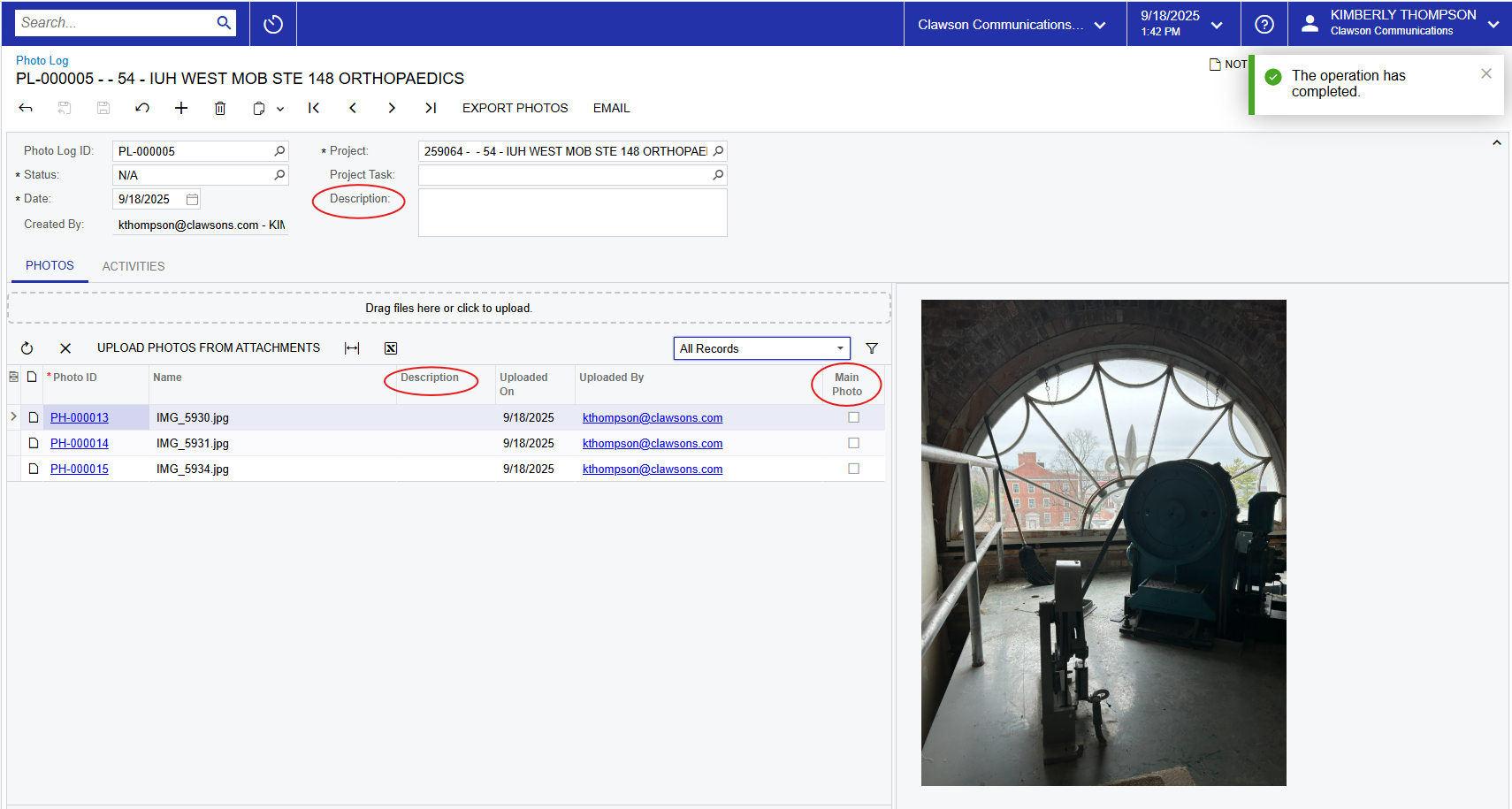Add a new photo log record

click(x=181, y=108)
